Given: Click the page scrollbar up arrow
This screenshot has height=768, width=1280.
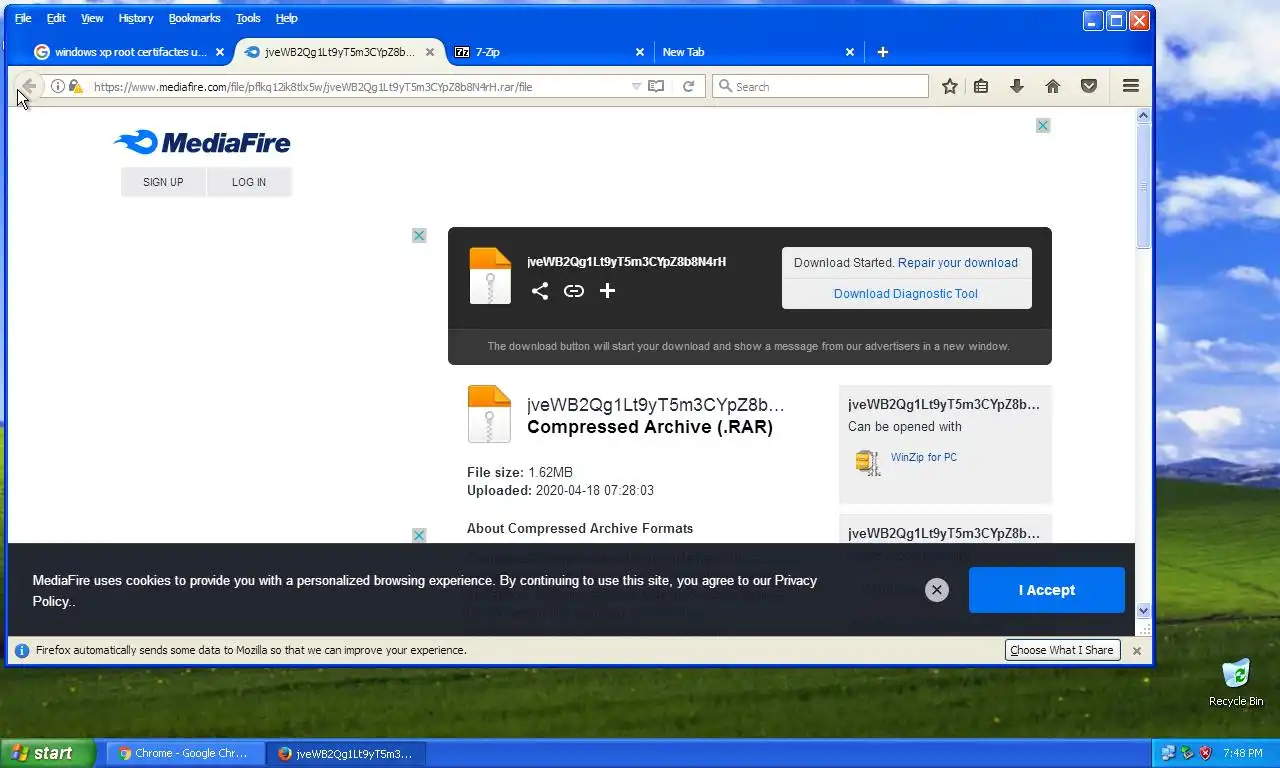Looking at the screenshot, I should [x=1144, y=116].
